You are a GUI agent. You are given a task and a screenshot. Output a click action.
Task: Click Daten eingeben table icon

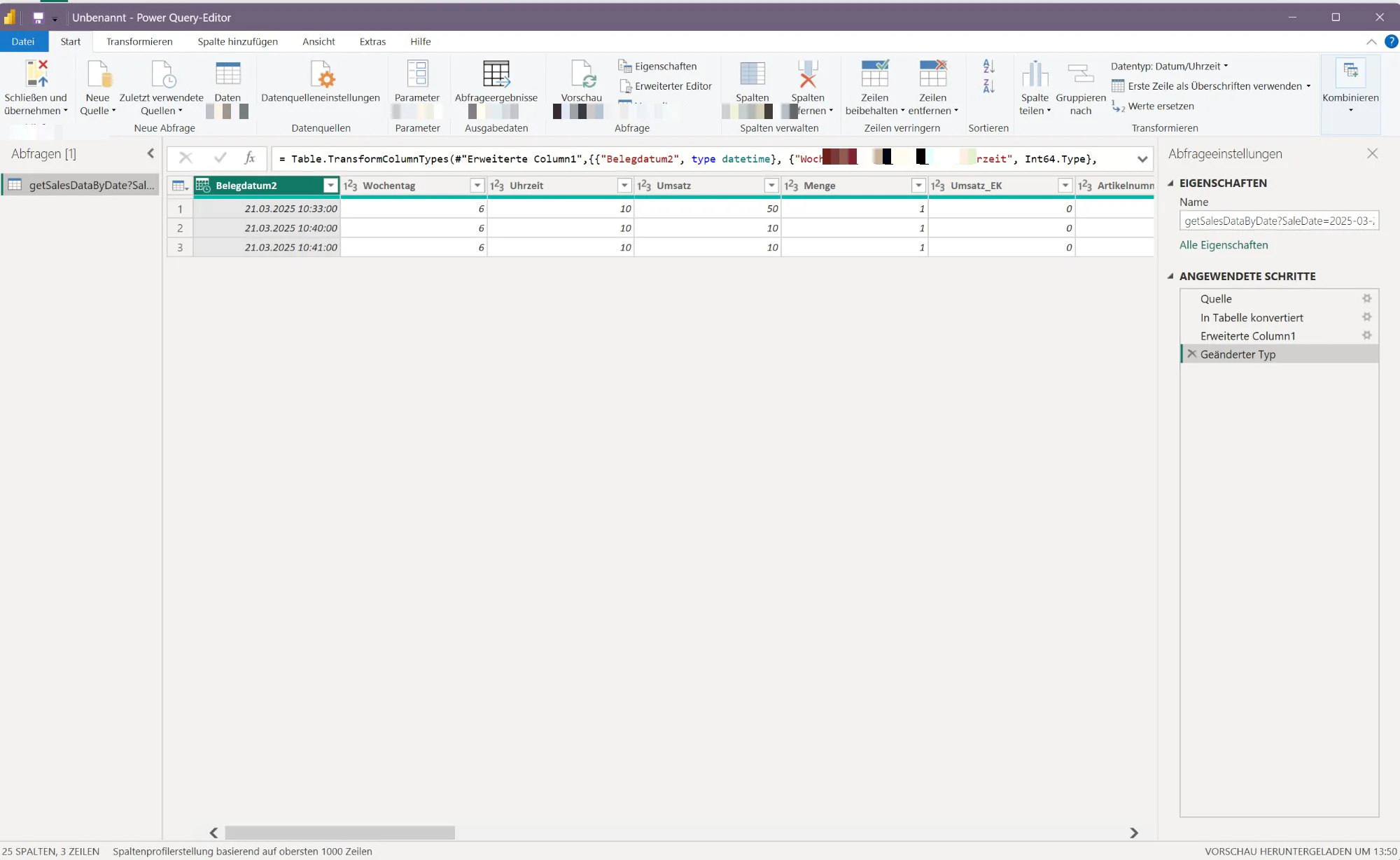[228, 74]
